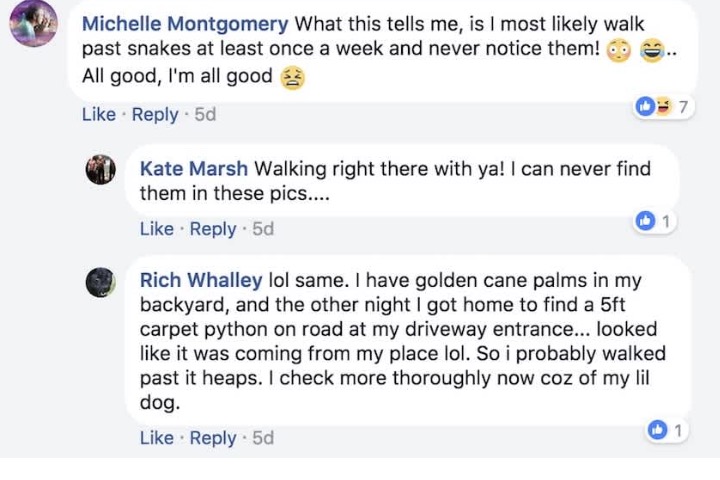Click the 5d timestamp on Michelle's comment
Image resolution: width=720 pixels, height=480 pixels.
pyautogui.click(x=205, y=114)
